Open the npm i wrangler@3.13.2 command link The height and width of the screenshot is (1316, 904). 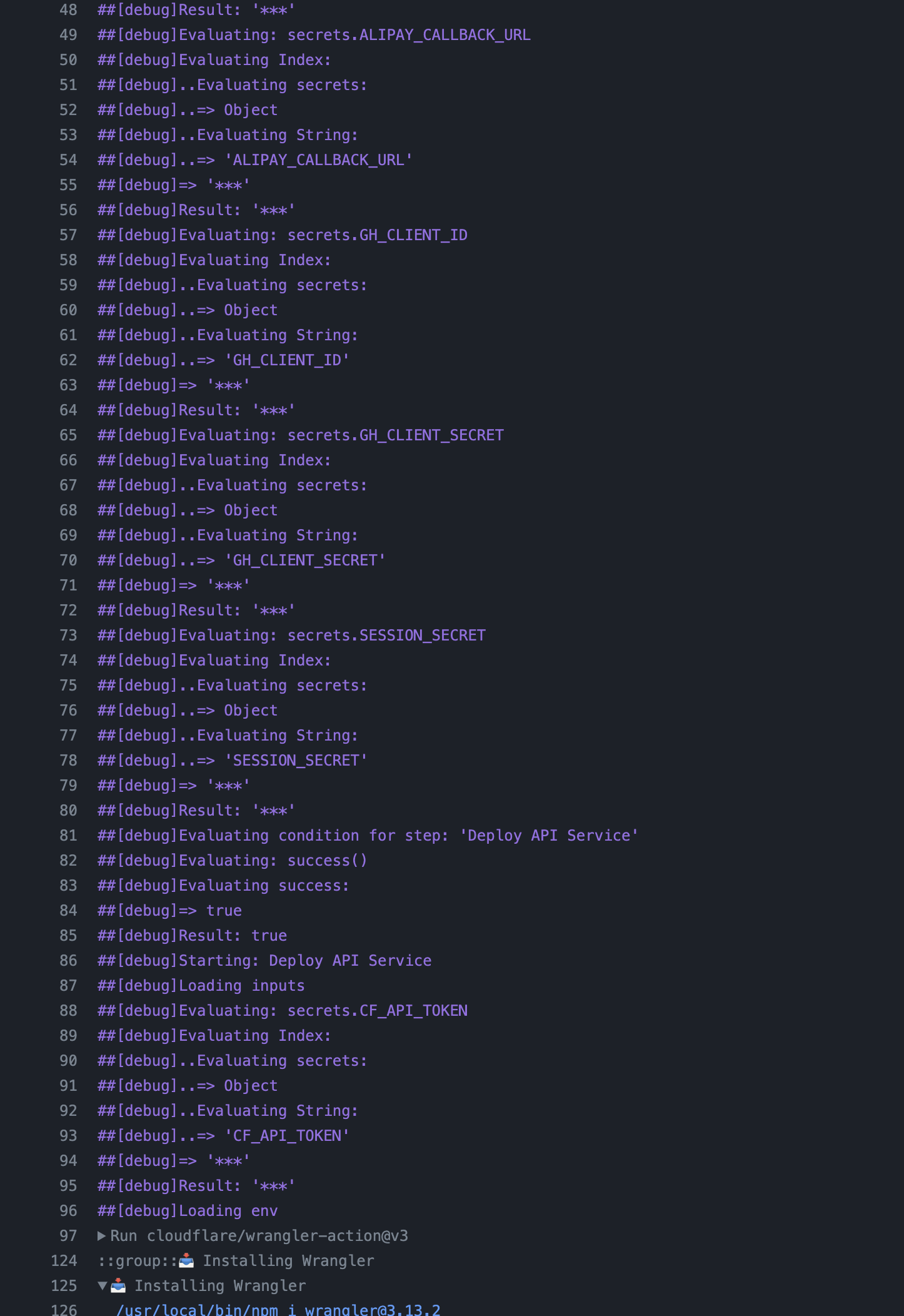point(278,1310)
